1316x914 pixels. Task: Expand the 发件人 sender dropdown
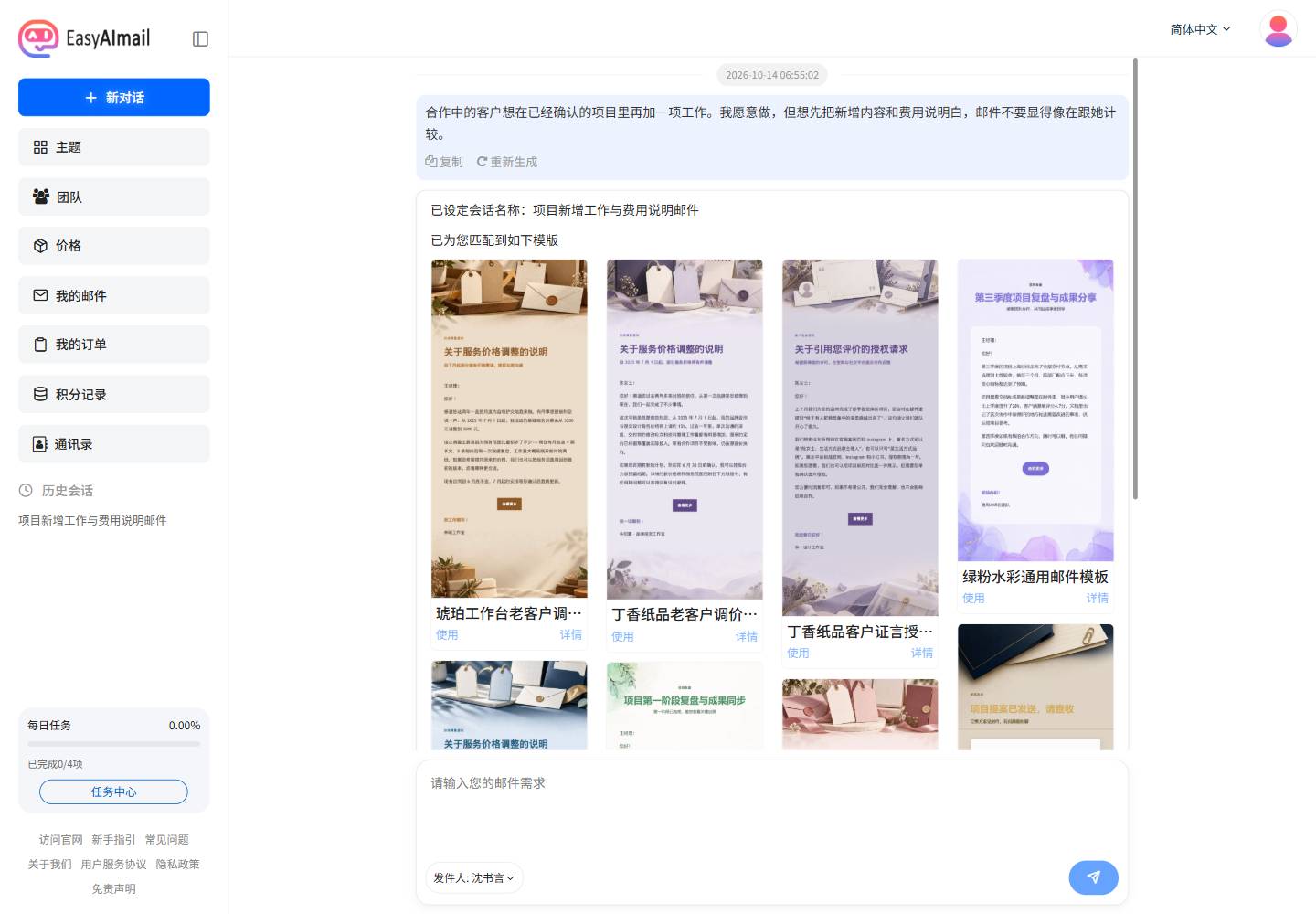pos(473,878)
